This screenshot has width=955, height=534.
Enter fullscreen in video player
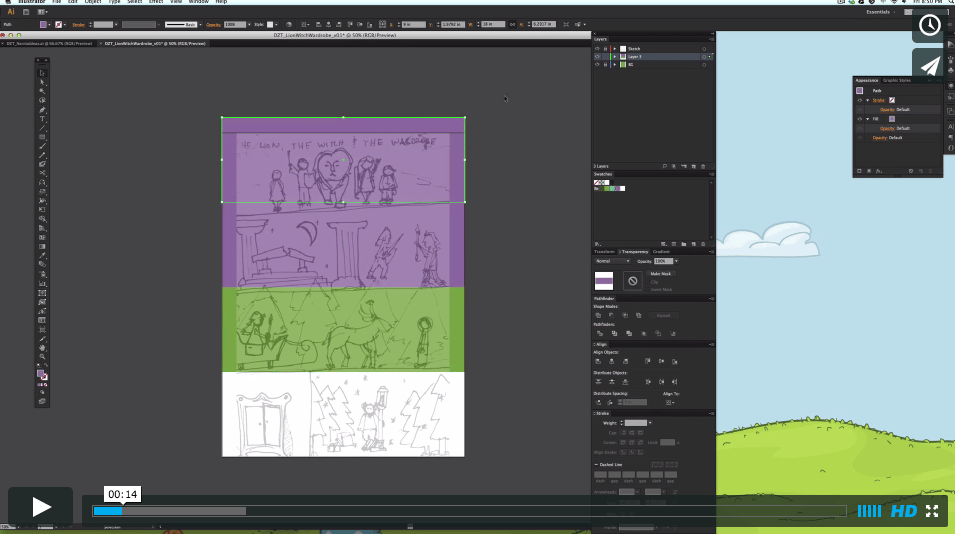932,511
